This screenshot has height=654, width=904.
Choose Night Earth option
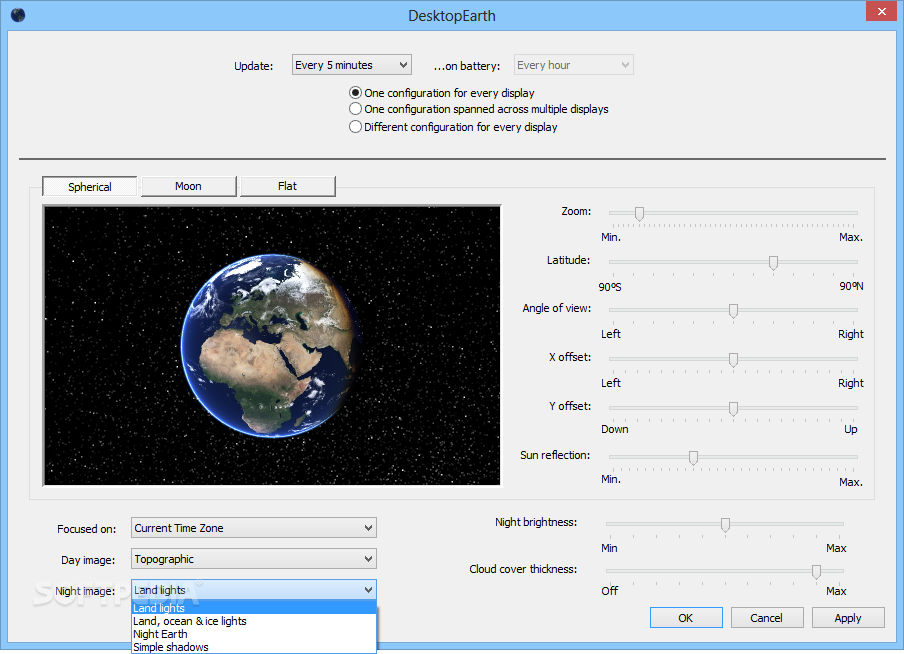coord(254,634)
